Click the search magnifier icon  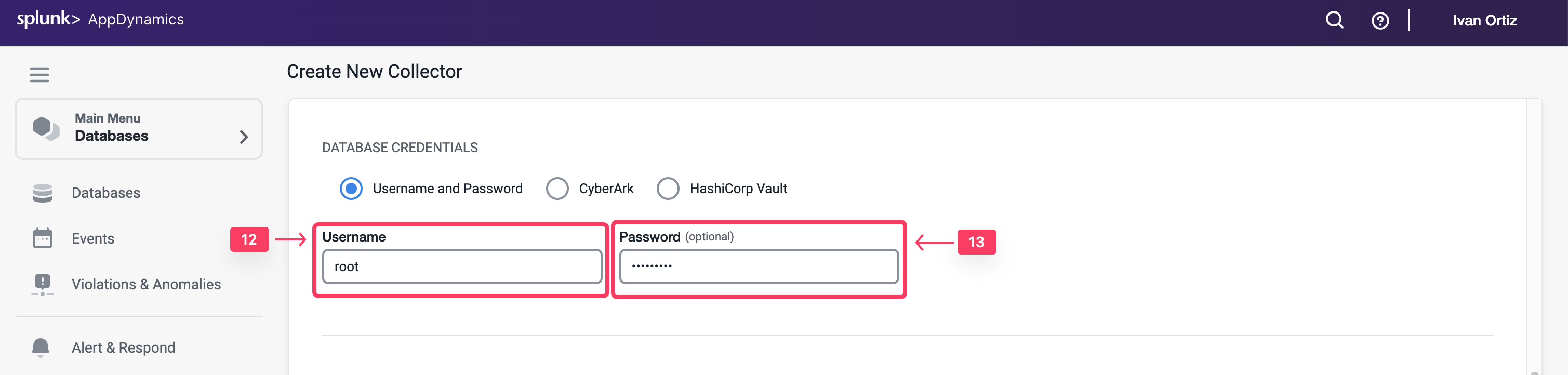click(1334, 21)
